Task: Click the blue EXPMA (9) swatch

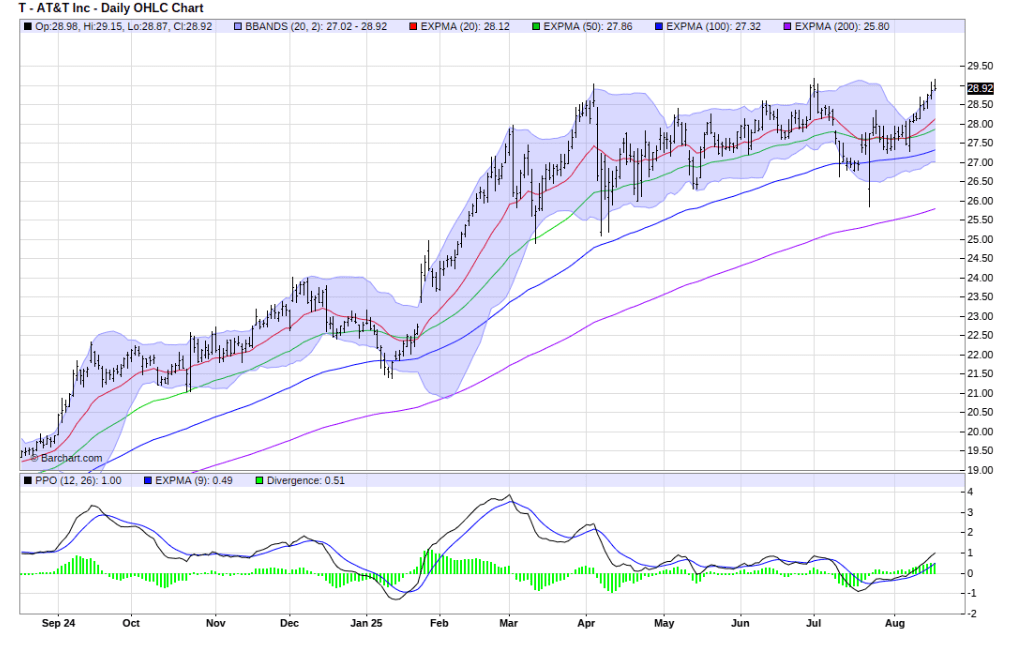Action: pyautogui.click(x=148, y=481)
